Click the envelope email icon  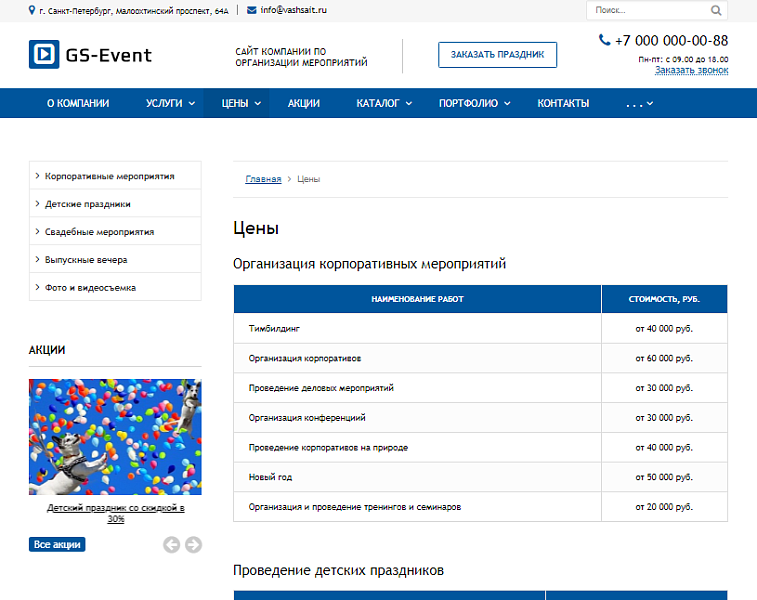pyautogui.click(x=251, y=10)
